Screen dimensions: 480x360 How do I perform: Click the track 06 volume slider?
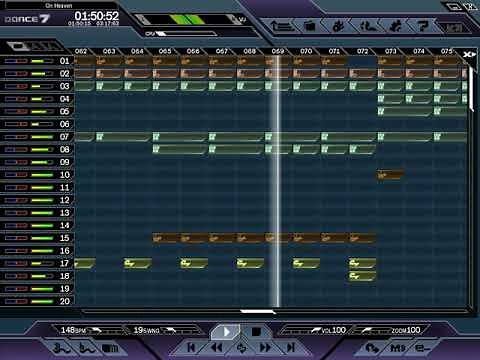tap(42, 124)
